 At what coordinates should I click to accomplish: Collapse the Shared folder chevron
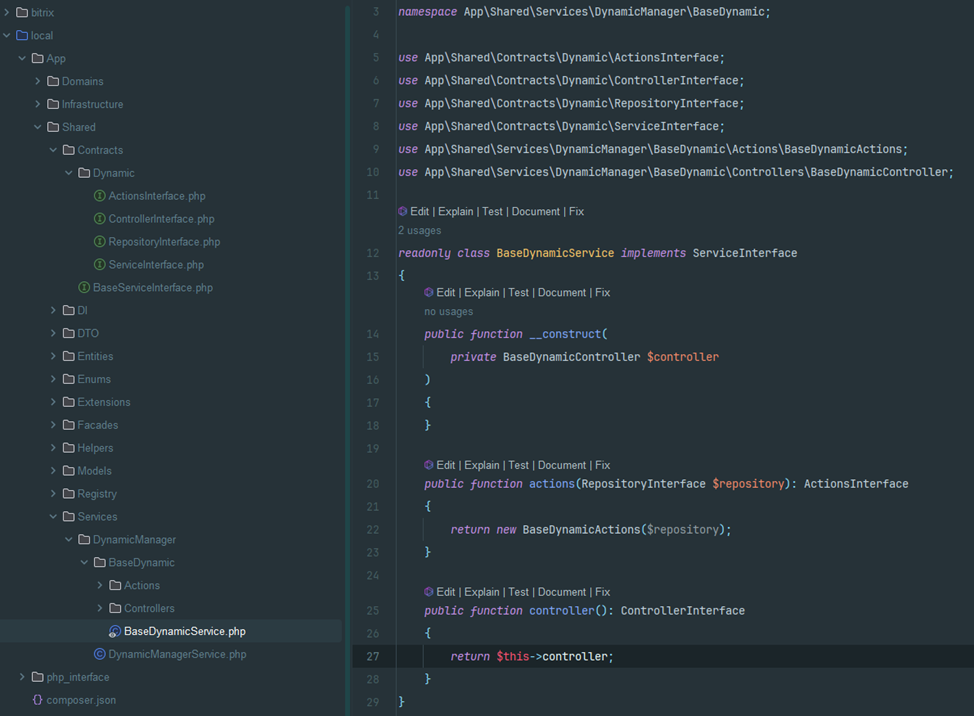tap(38, 127)
